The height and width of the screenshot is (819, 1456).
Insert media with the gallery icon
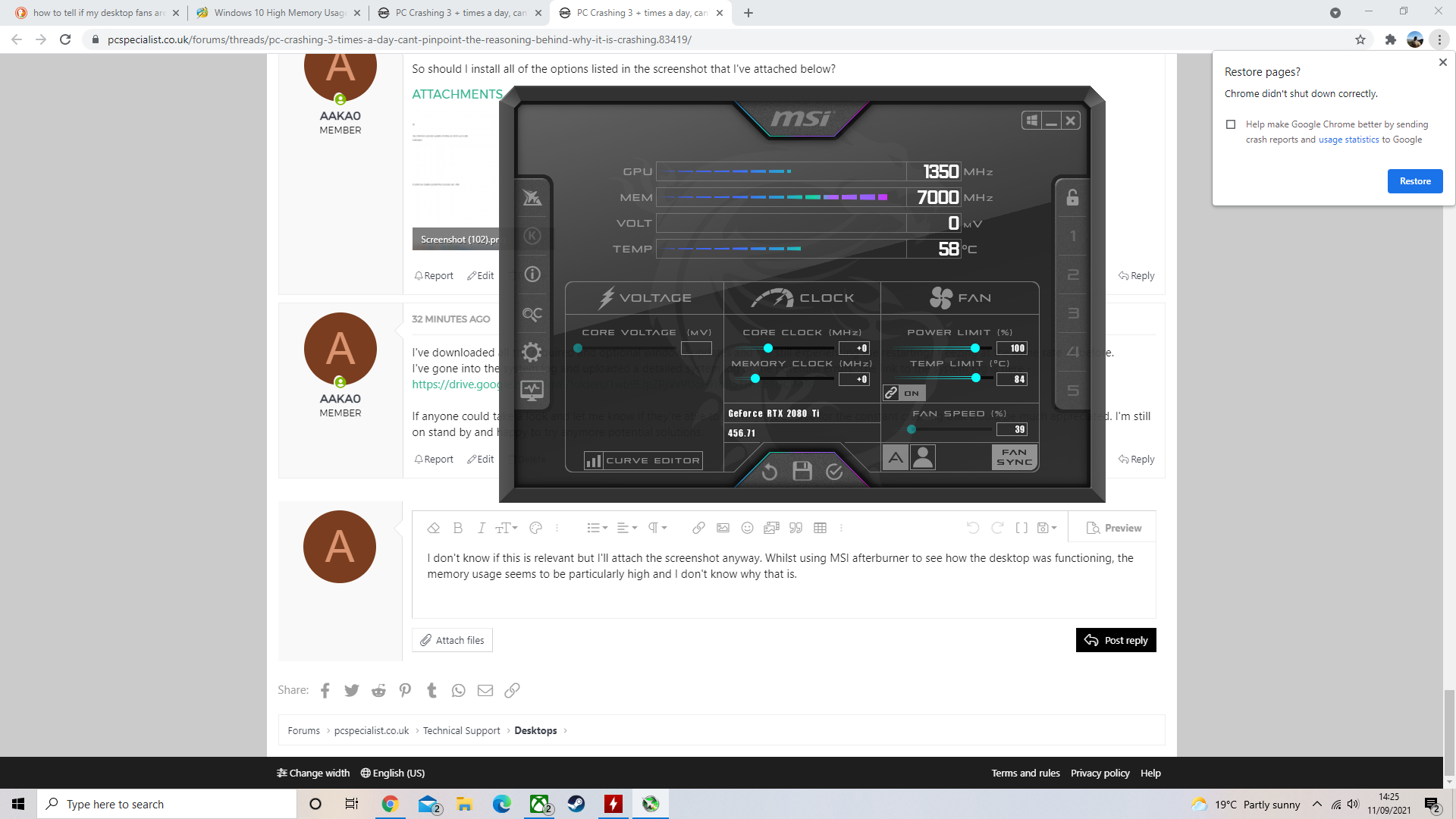click(x=771, y=528)
